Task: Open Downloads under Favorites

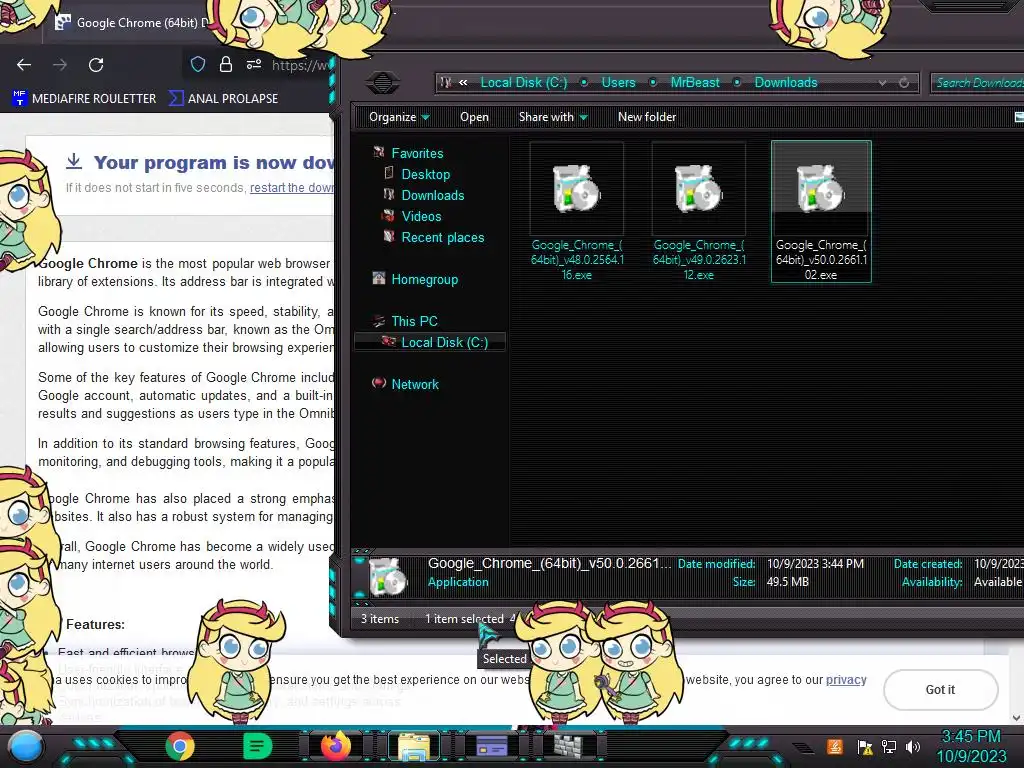Action: tap(432, 195)
